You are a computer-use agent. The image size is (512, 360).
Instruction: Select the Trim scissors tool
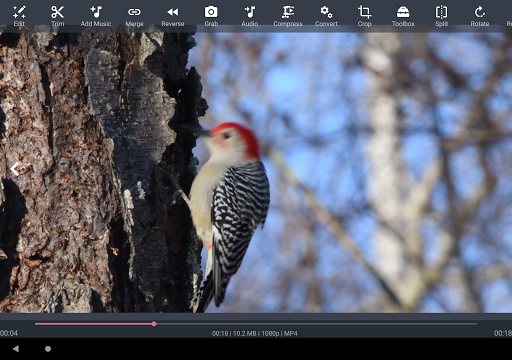[x=57, y=16]
